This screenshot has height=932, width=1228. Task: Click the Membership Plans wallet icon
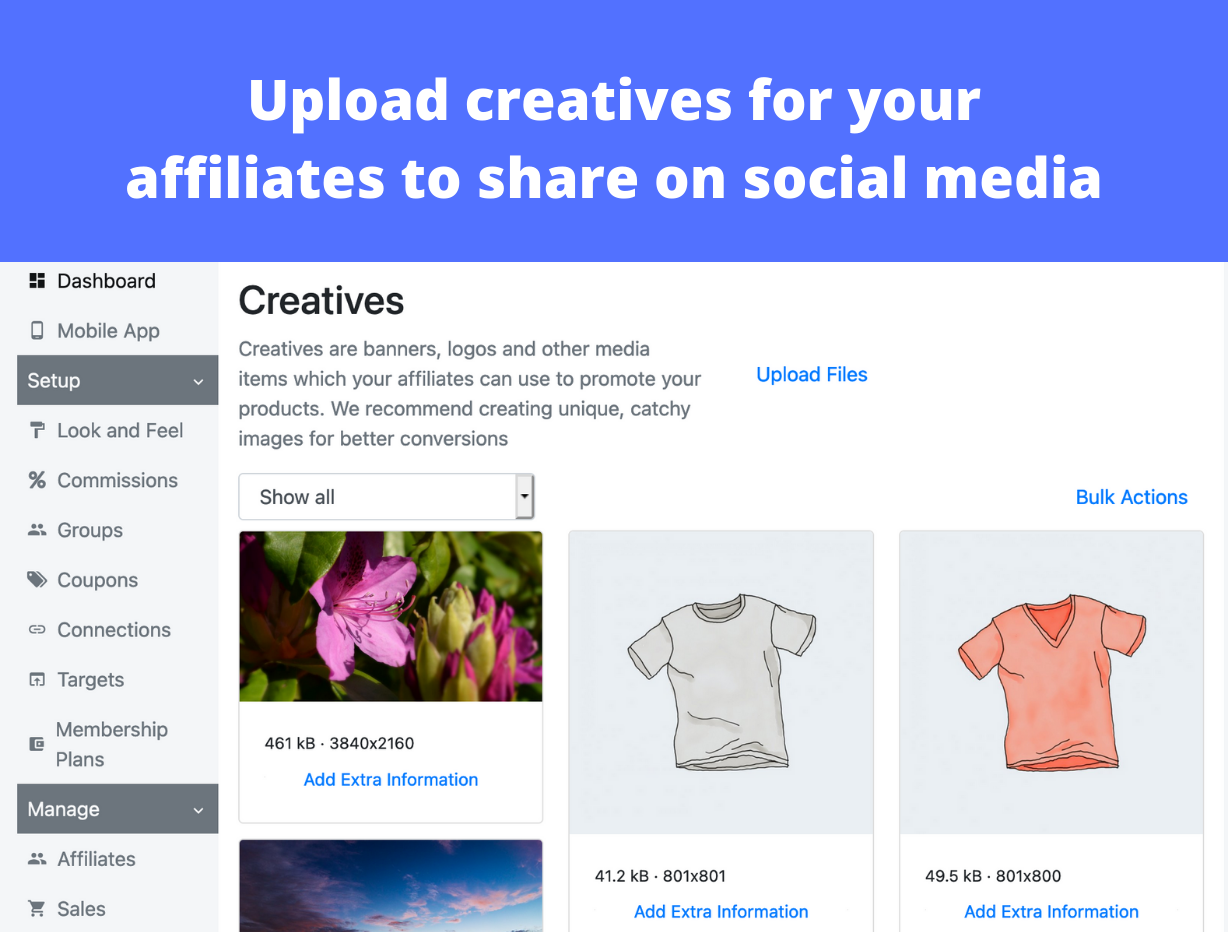[x=37, y=744]
